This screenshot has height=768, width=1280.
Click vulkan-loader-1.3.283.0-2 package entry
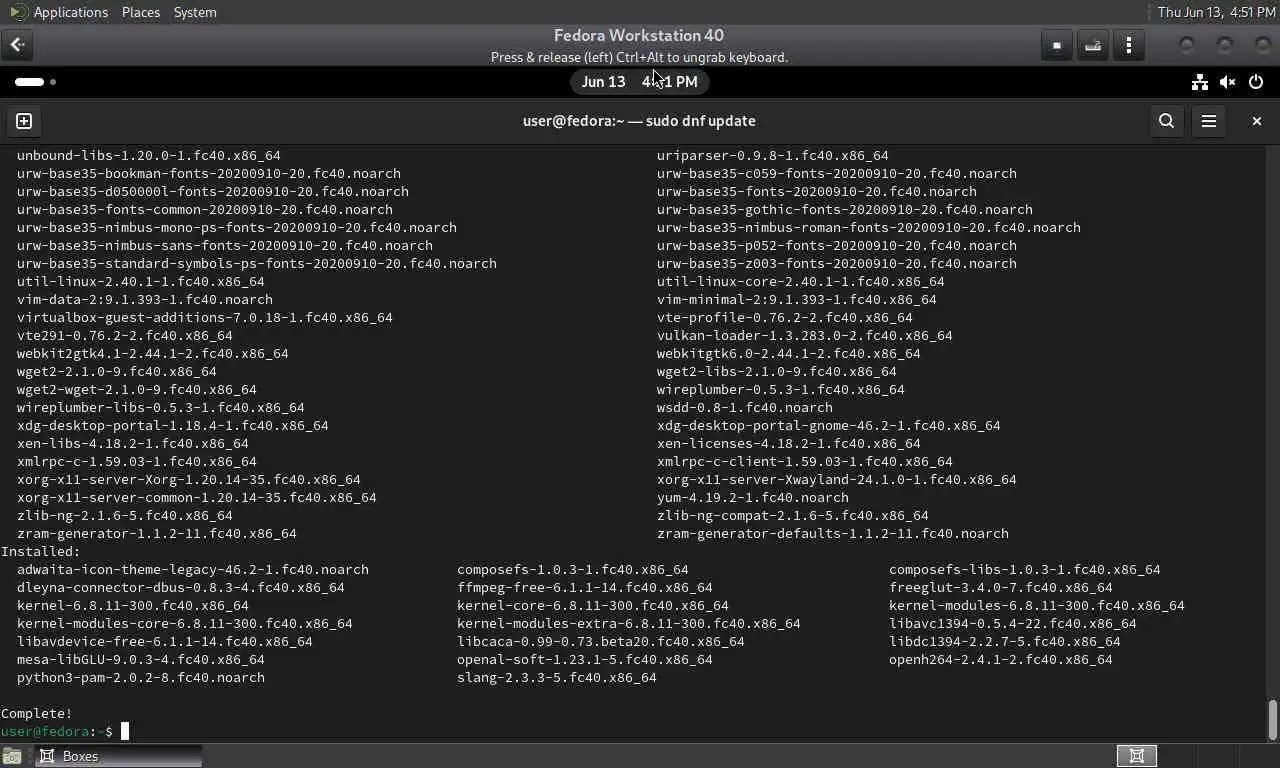805,335
